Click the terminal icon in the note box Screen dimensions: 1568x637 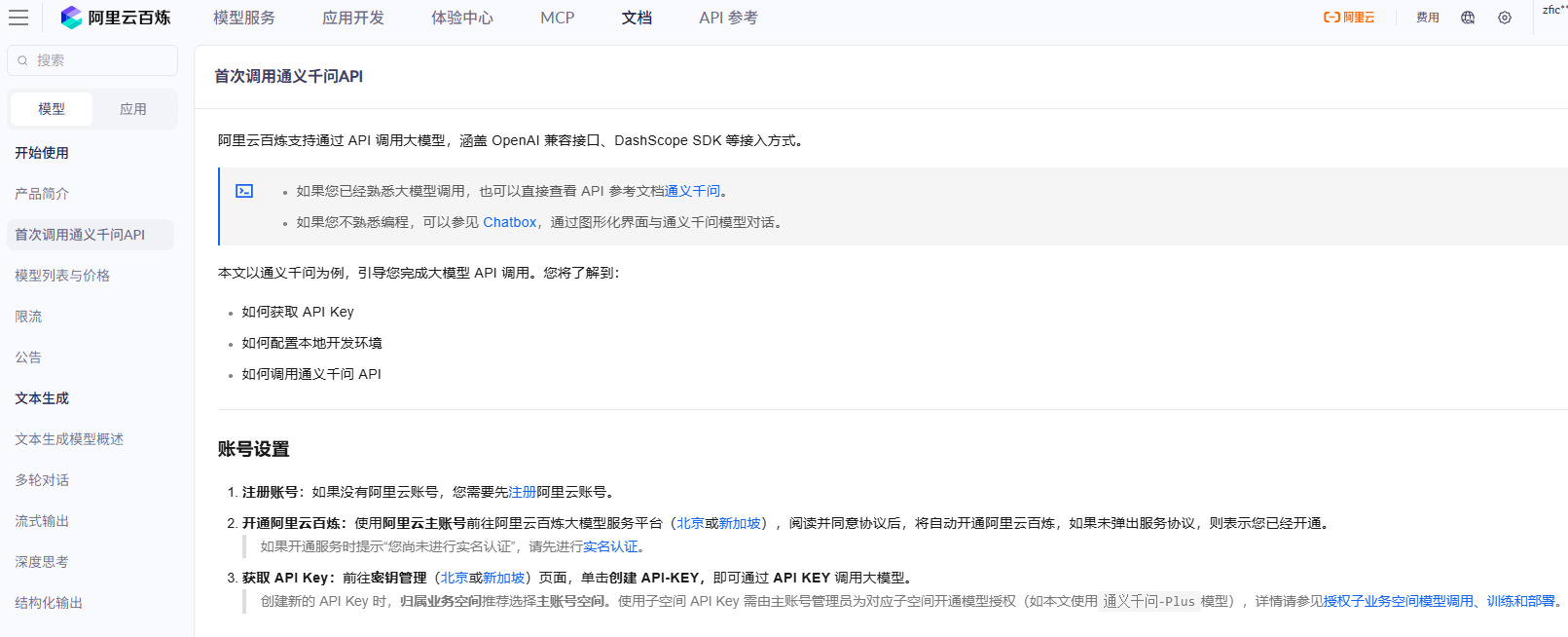pyautogui.click(x=244, y=191)
